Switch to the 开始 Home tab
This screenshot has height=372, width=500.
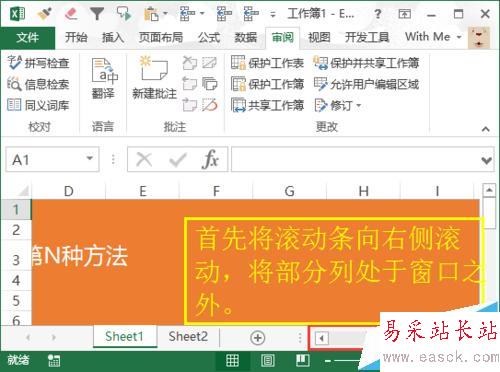click(76, 37)
